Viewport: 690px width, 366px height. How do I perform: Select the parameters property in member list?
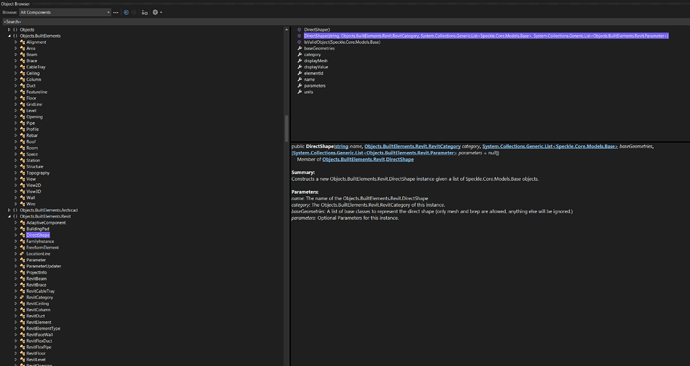315,86
